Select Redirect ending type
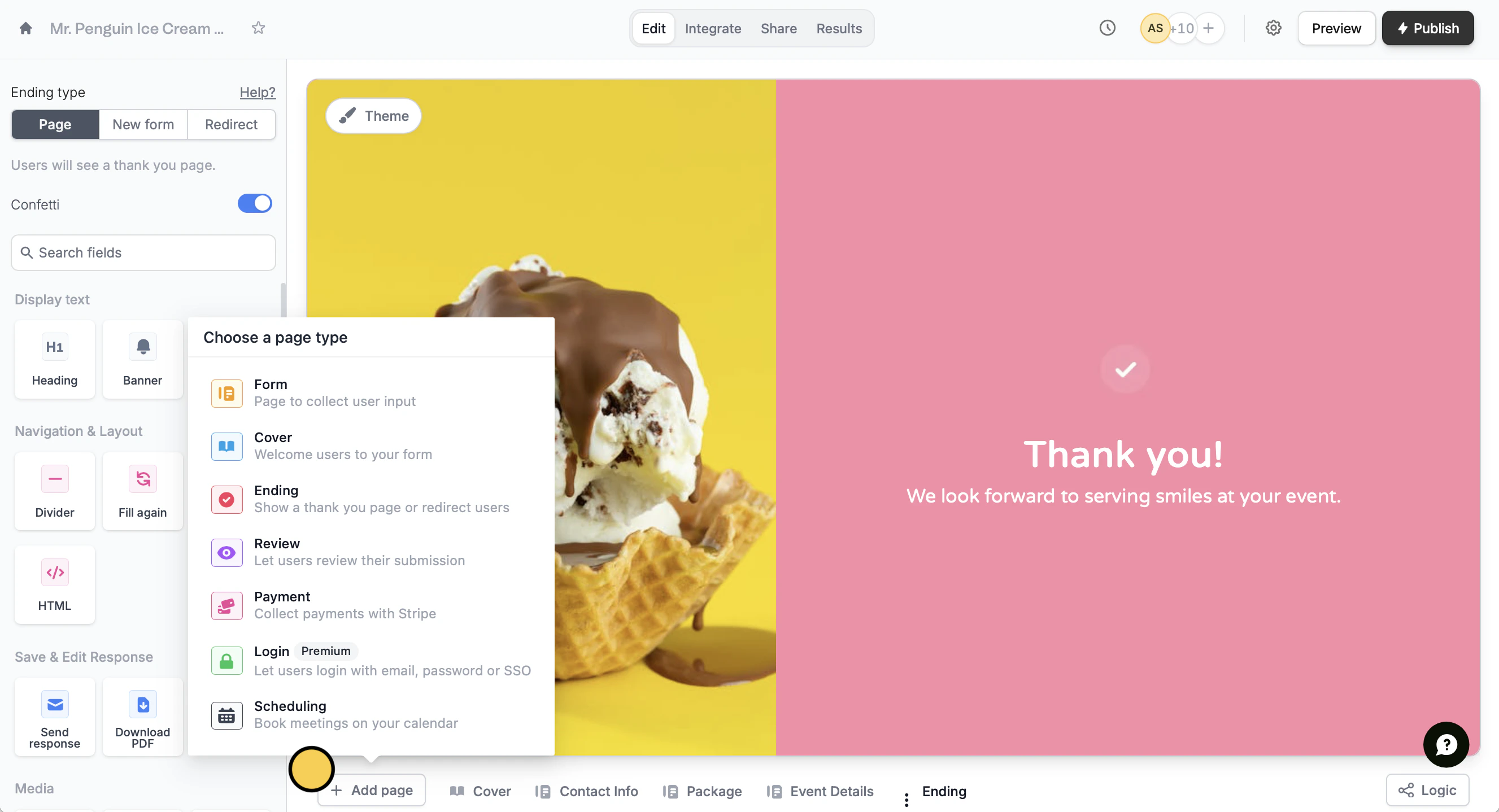 point(231,124)
